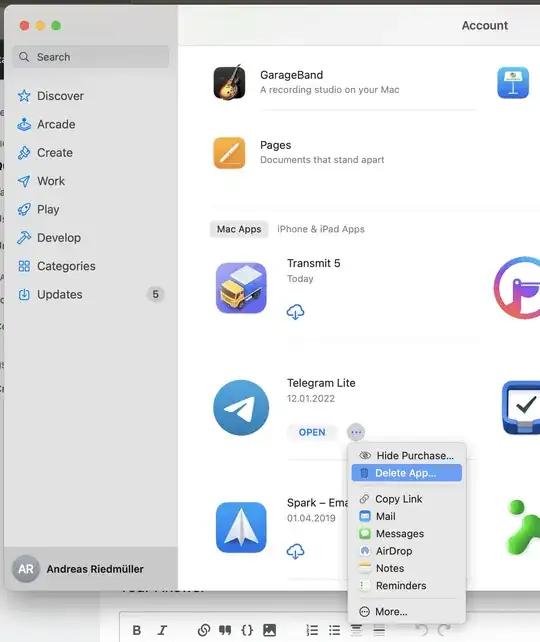Click Bold in the background editor toolbar
Image resolution: width=540 pixels, height=642 pixels.
(137, 630)
